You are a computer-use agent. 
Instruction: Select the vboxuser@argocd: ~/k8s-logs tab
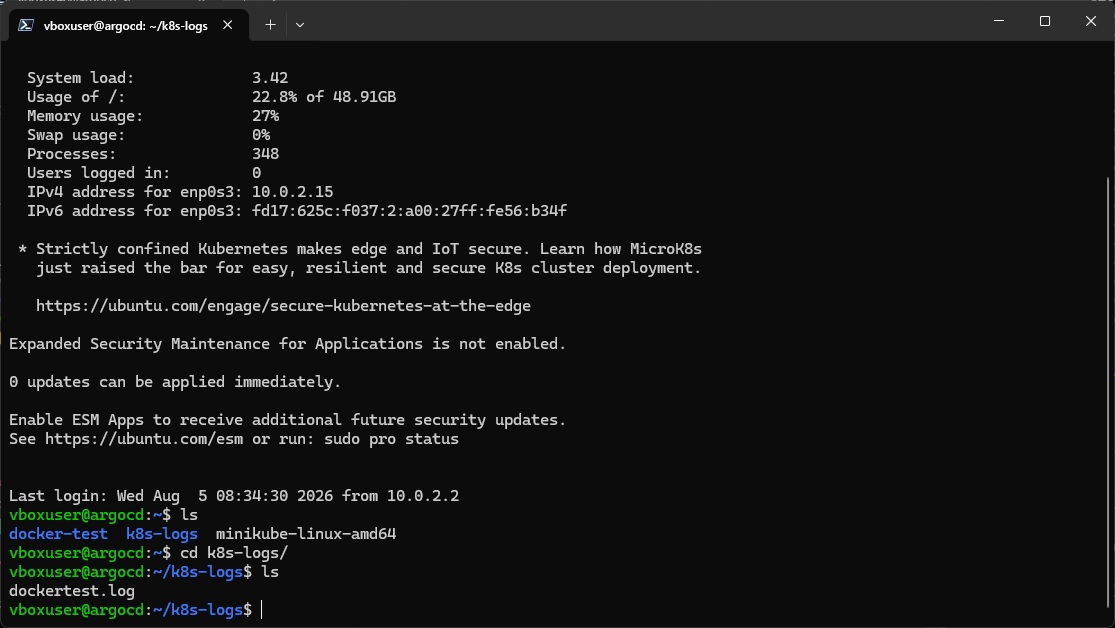[125, 26]
